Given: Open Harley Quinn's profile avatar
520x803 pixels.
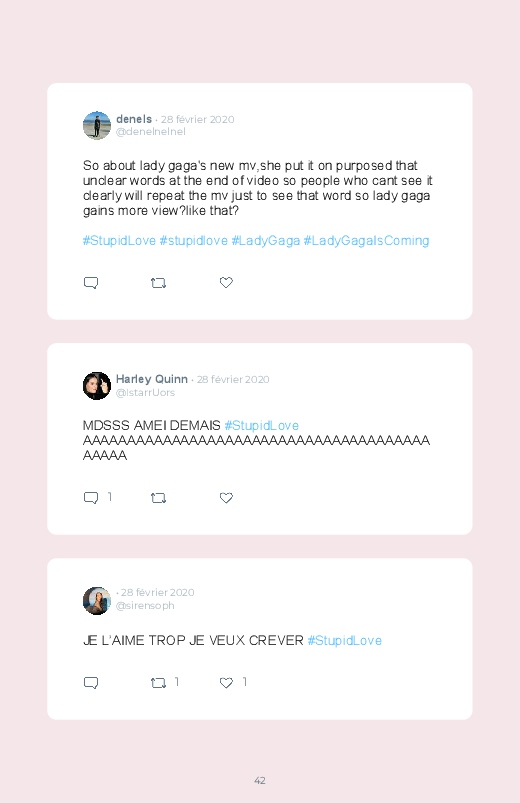Looking at the screenshot, I should [97, 386].
